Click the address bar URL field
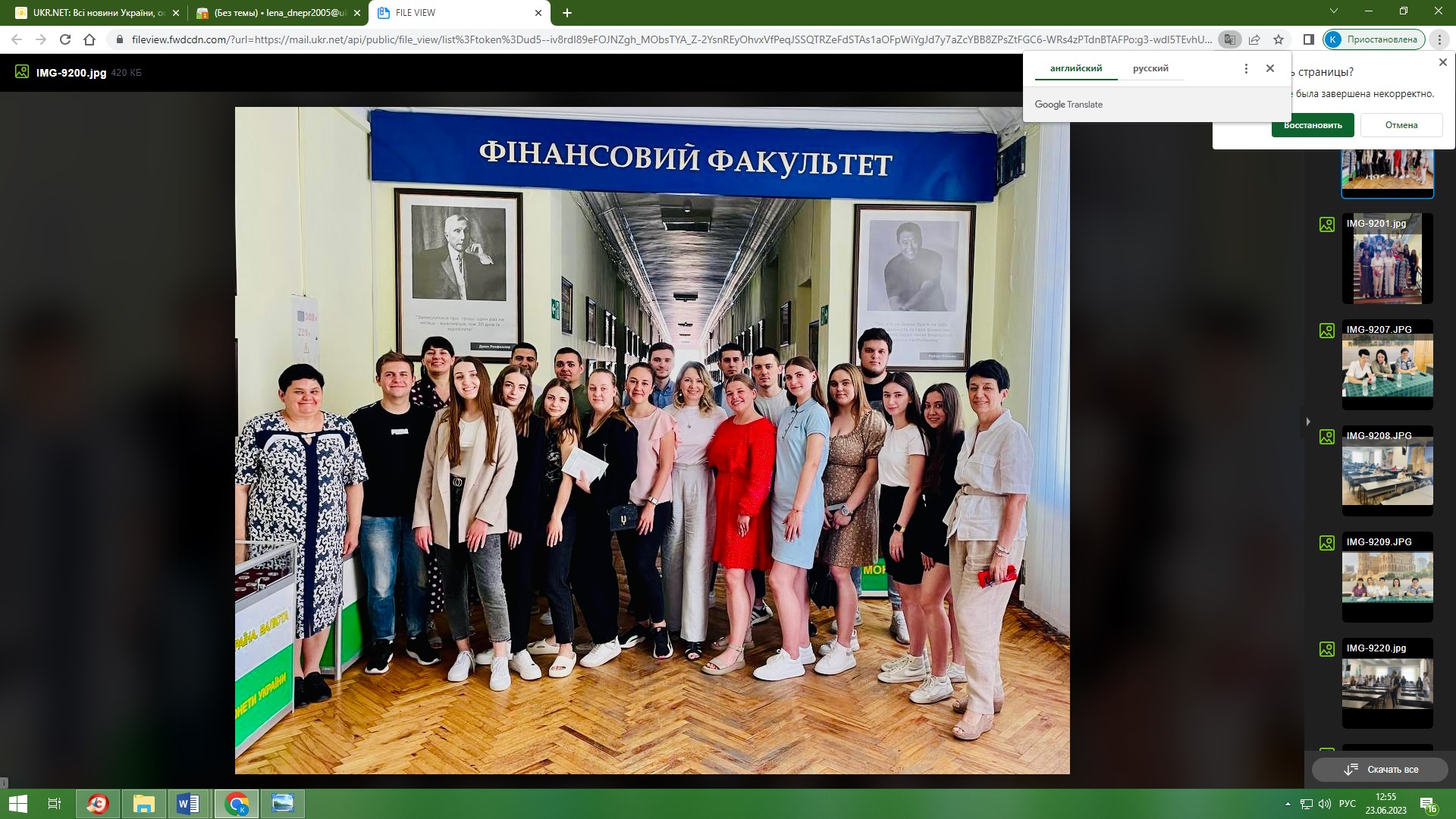Viewport: 1456px width, 819px height. pos(671,39)
